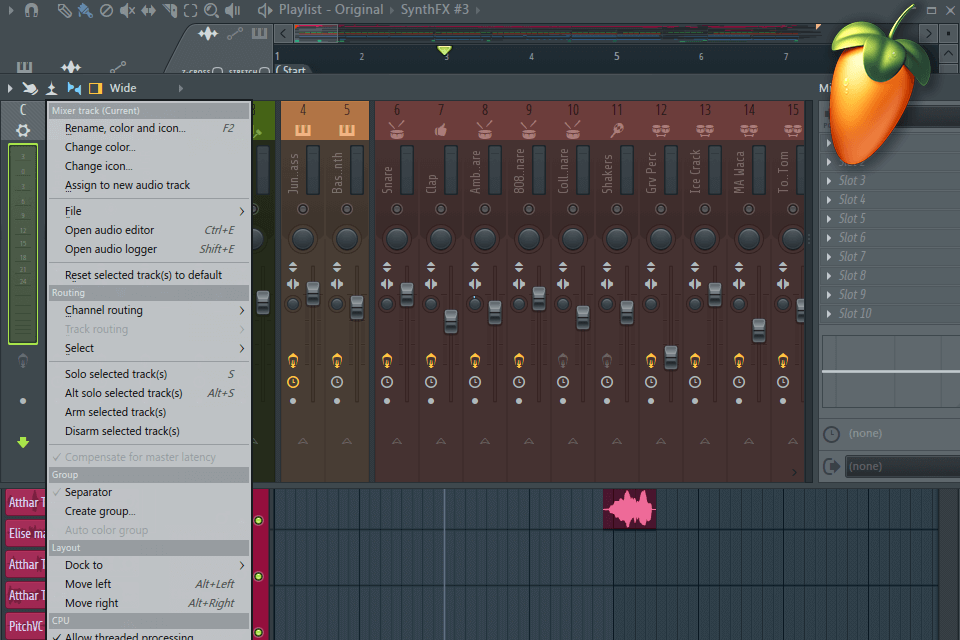The image size is (960, 640).
Task: Click the fader of Clap track 7
Action: pos(451,322)
